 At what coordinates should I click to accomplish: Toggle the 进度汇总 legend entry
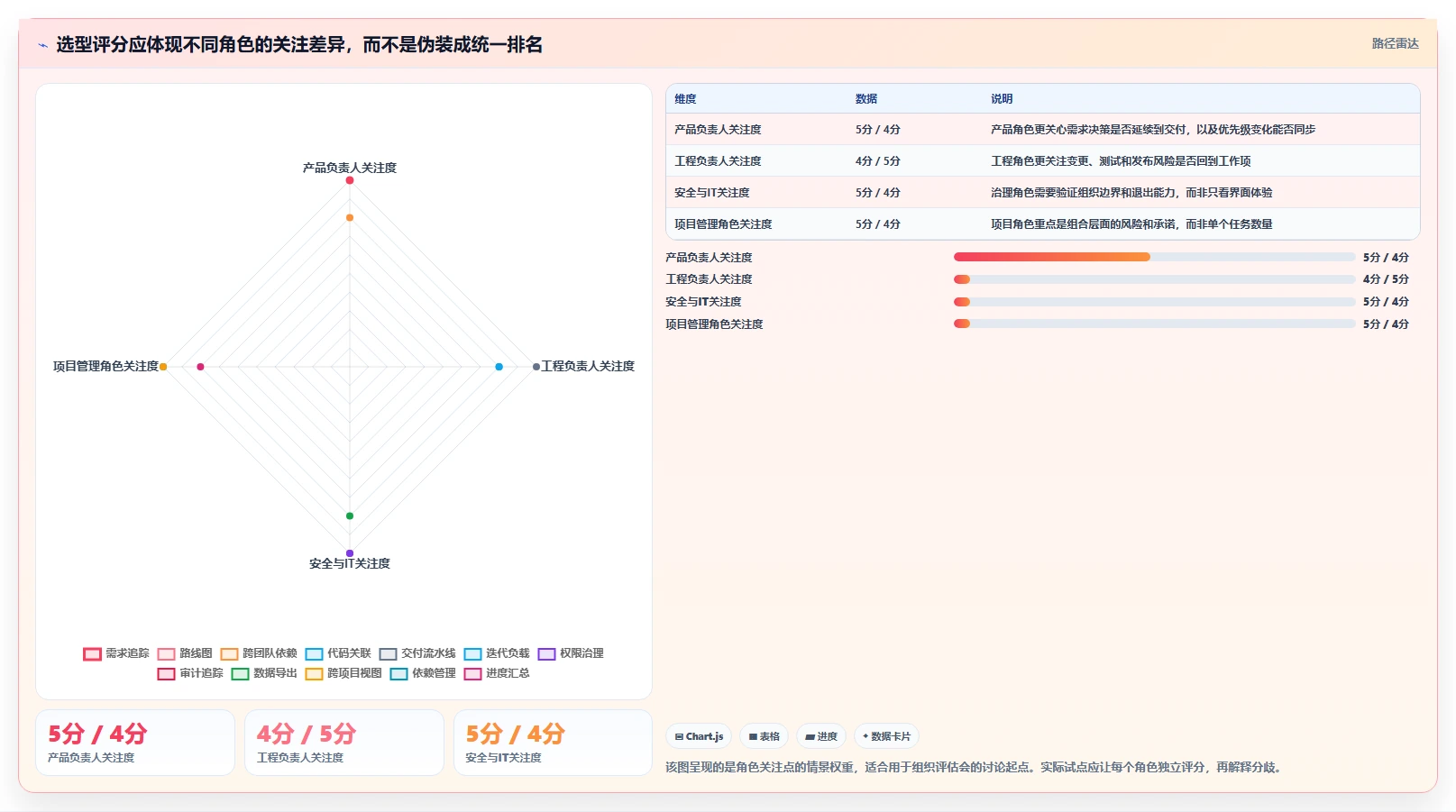(x=497, y=673)
